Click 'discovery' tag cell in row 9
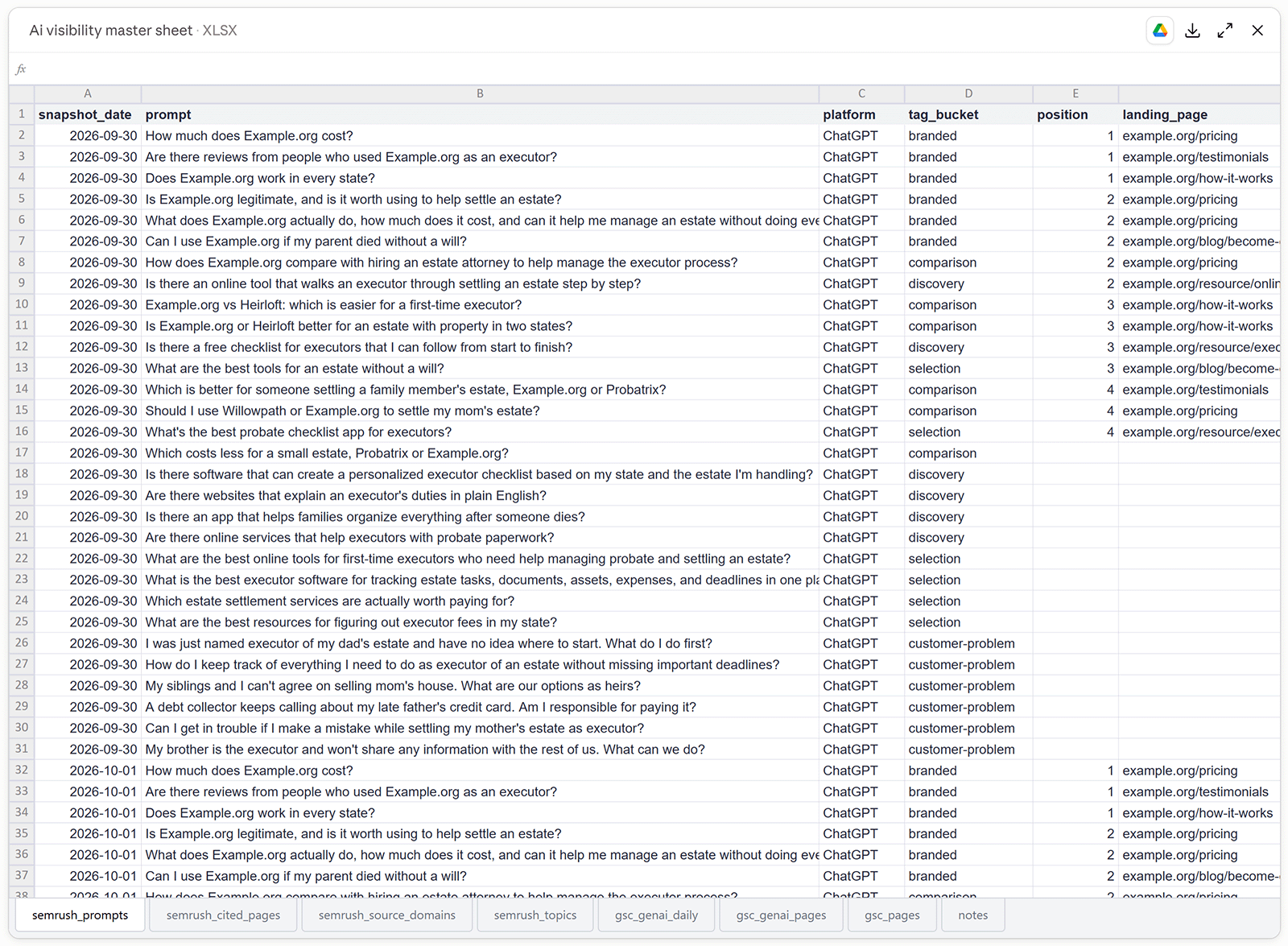Viewport: 1288px width, 946px height. coord(968,283)
